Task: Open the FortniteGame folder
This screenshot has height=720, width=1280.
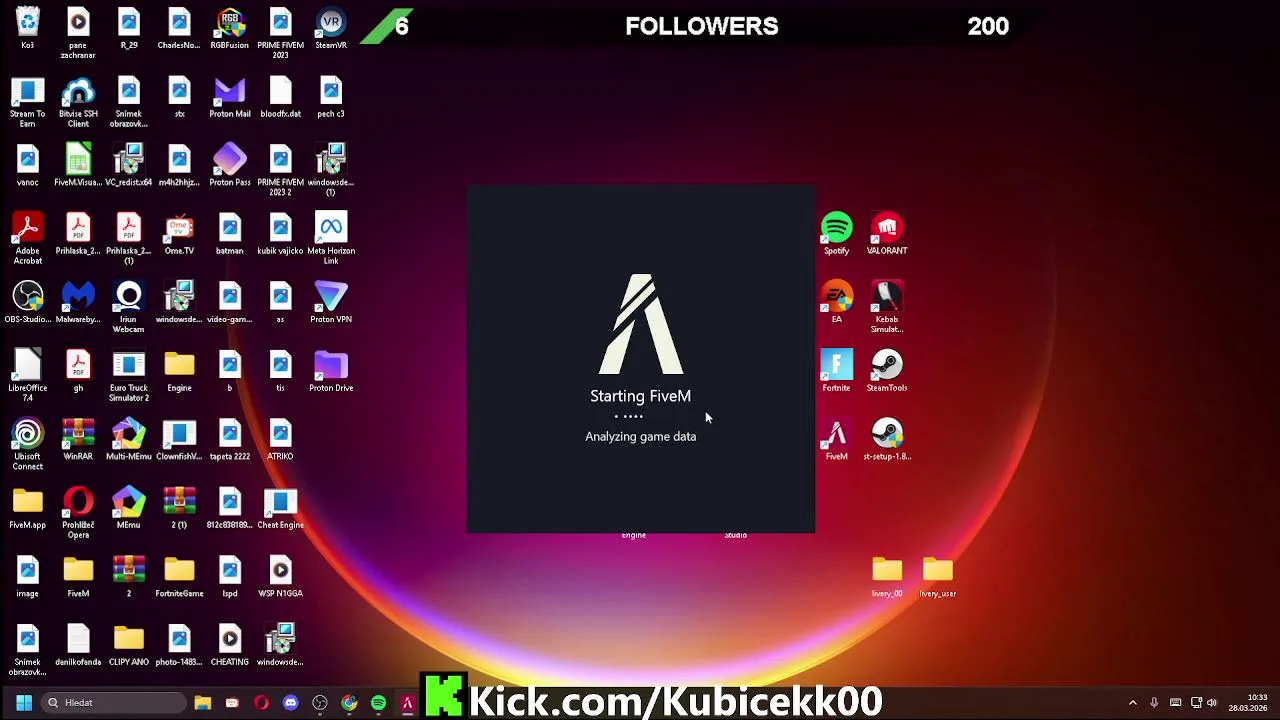Action: (x=179, y=577)
